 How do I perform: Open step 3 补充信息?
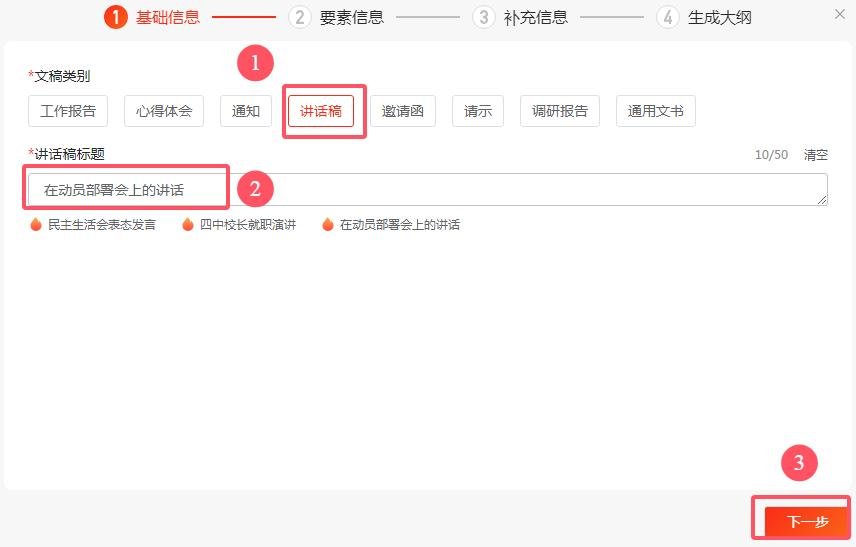pyautogui.click(x=520, y=17)
